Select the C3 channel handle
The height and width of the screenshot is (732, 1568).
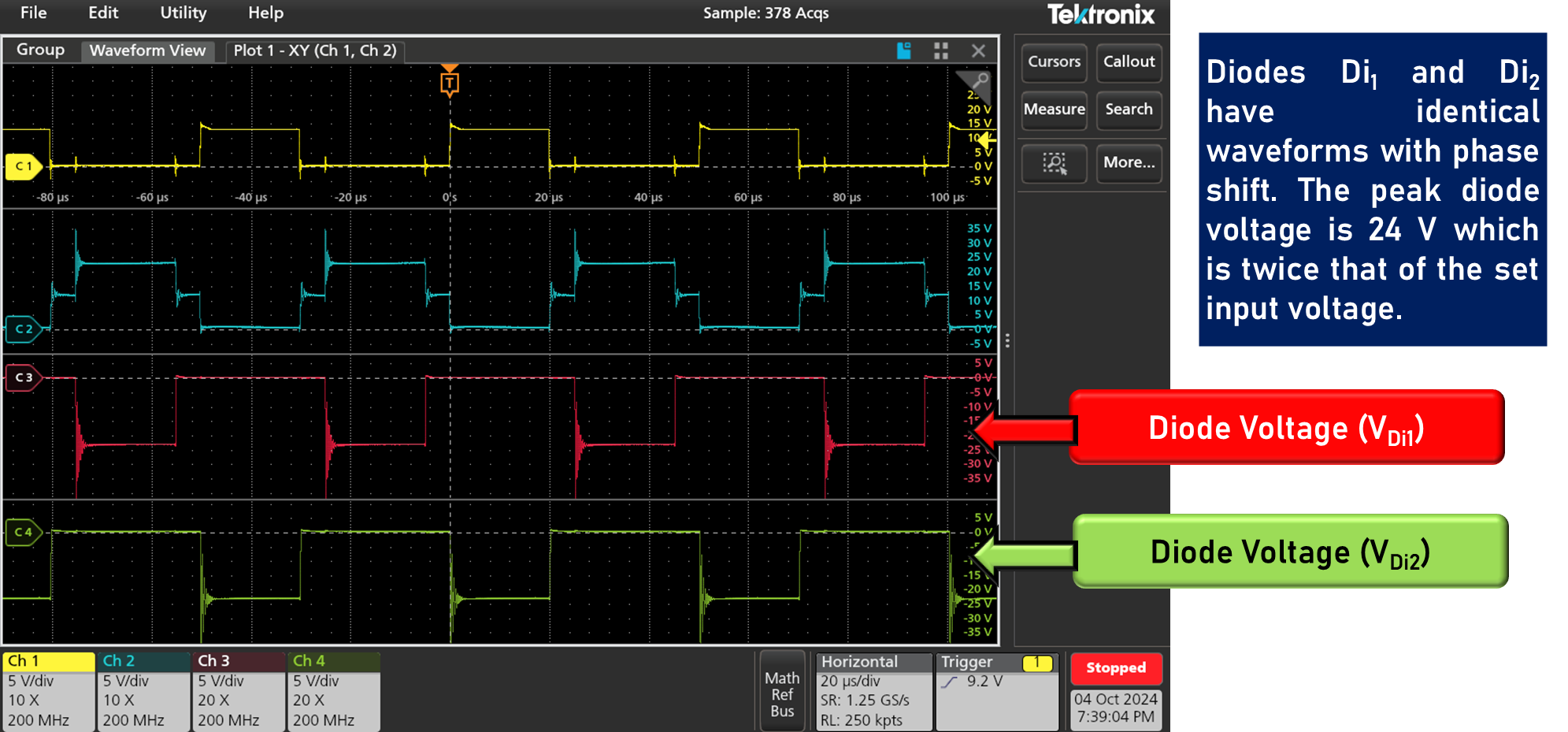[24, 377]
